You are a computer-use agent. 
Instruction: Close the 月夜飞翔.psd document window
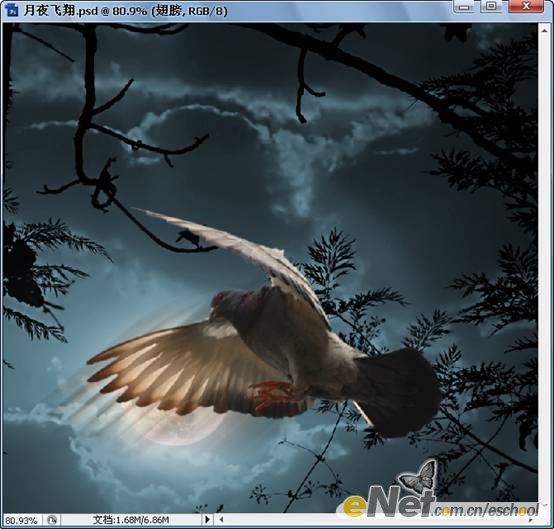(x=526, y=6)
